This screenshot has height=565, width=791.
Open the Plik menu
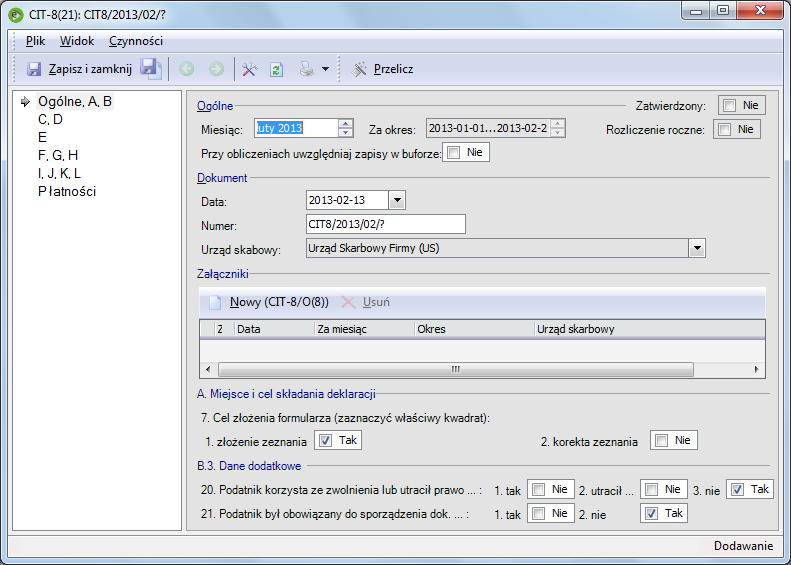[35, 41]
